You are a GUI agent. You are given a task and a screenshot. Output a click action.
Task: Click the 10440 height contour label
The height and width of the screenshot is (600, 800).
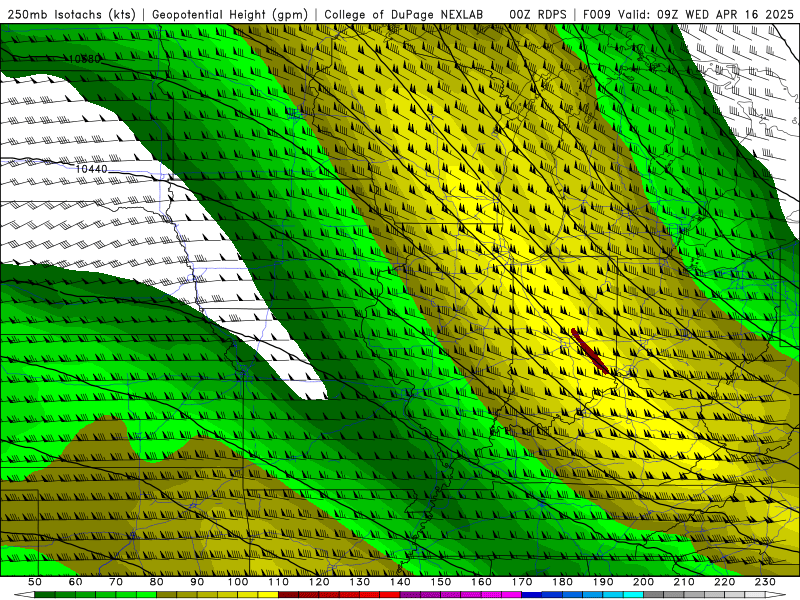pyautogui.click(x=92, y=169)
